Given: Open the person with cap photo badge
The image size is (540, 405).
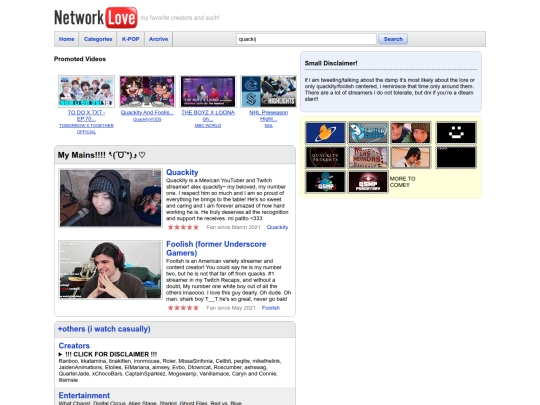Looking at the screenshot, I should tap(411, 157).
